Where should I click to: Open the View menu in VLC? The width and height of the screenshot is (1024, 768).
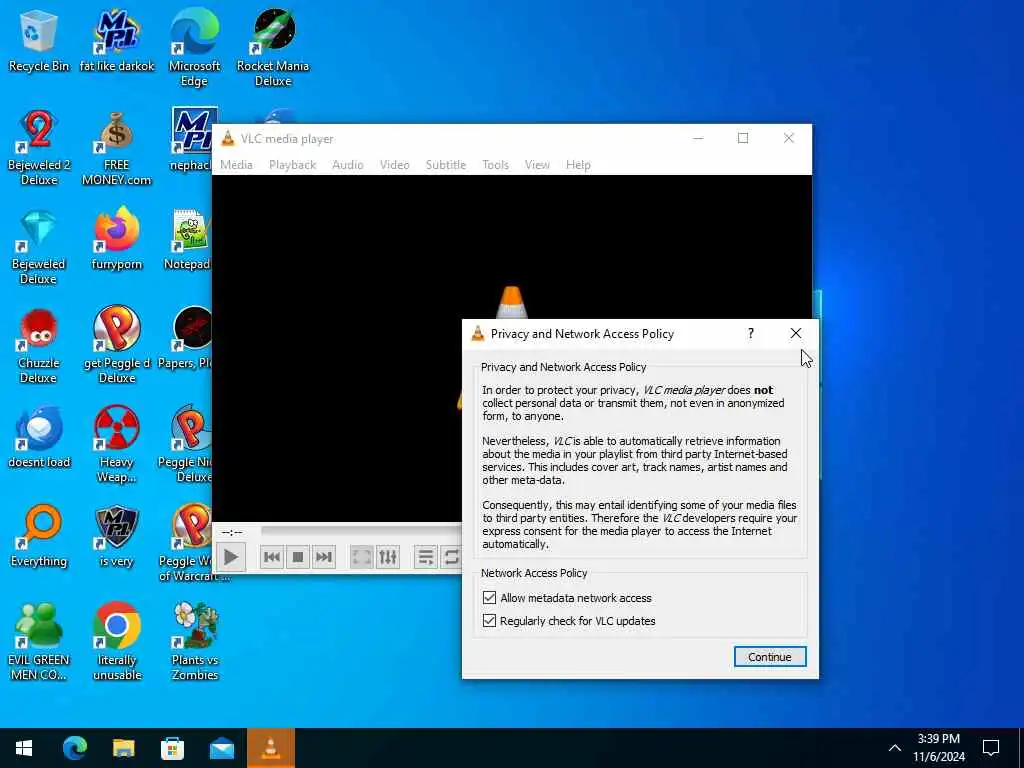pos(537,165)
